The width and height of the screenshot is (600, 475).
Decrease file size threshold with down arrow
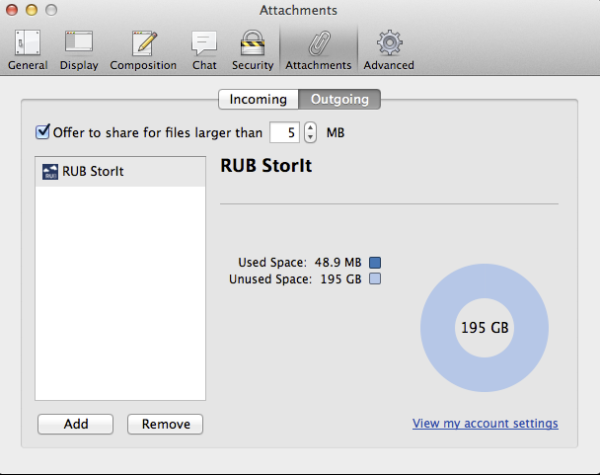click(310, 137)
